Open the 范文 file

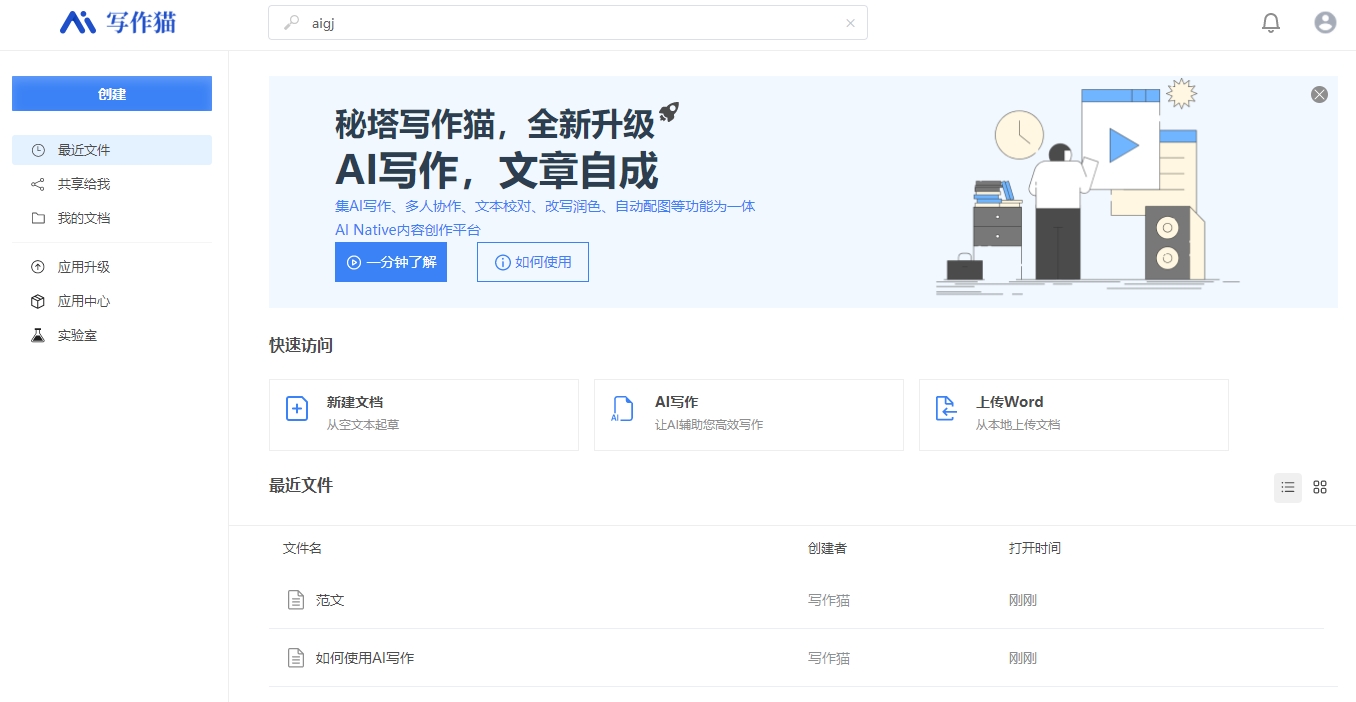pyautogui.click(x=796, y=600)
